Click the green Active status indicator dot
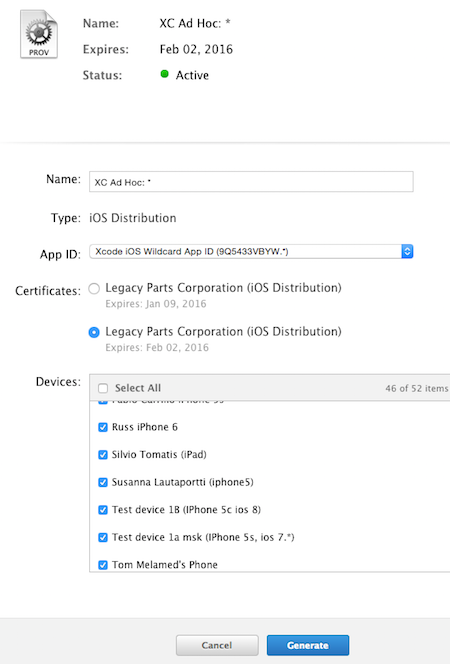The height and width of the screenshot is (664, 450). tap(165, 74)
